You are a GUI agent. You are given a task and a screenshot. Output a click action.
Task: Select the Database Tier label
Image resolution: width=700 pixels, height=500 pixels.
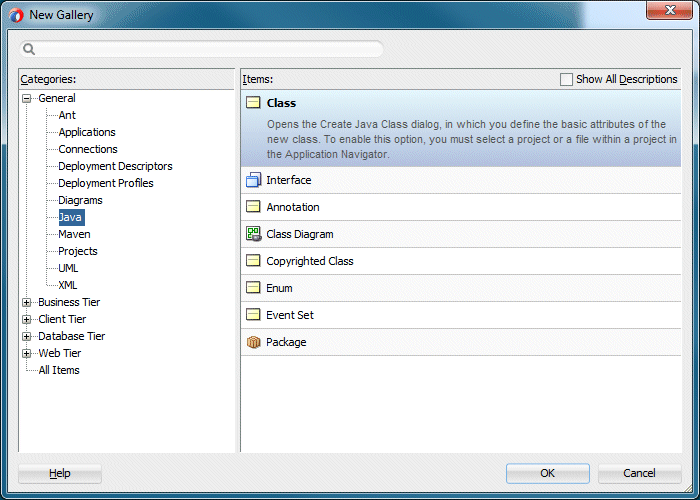71,336
